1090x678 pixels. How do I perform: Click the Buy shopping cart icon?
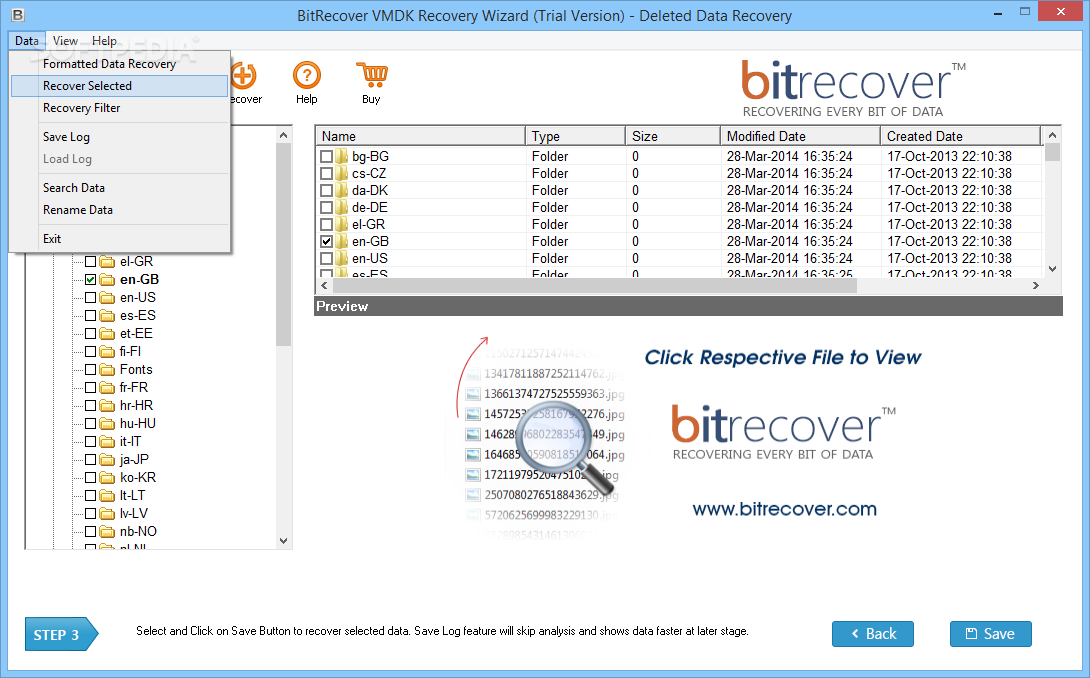pos(372,75)
